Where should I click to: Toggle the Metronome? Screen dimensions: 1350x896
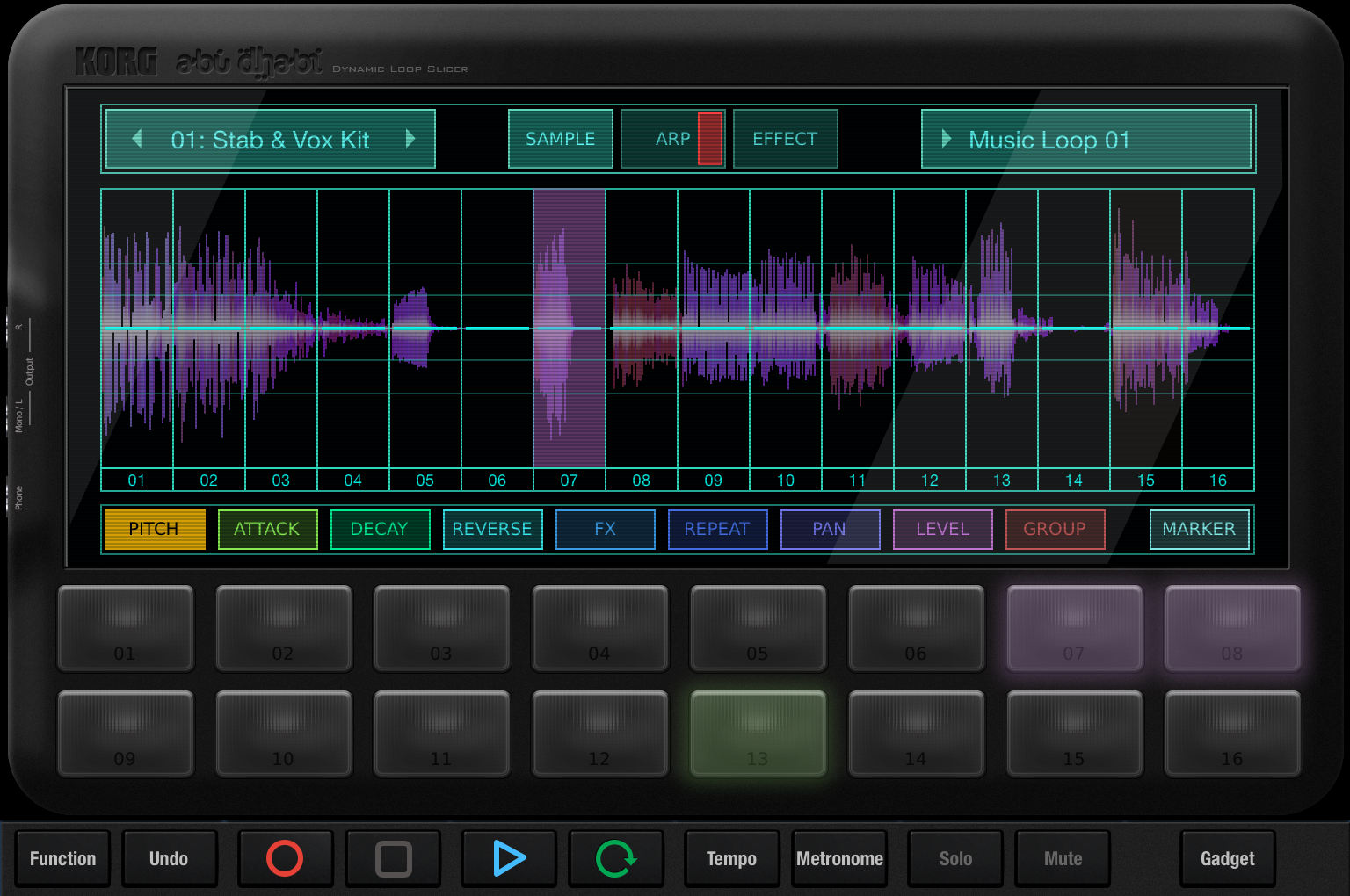839,858
